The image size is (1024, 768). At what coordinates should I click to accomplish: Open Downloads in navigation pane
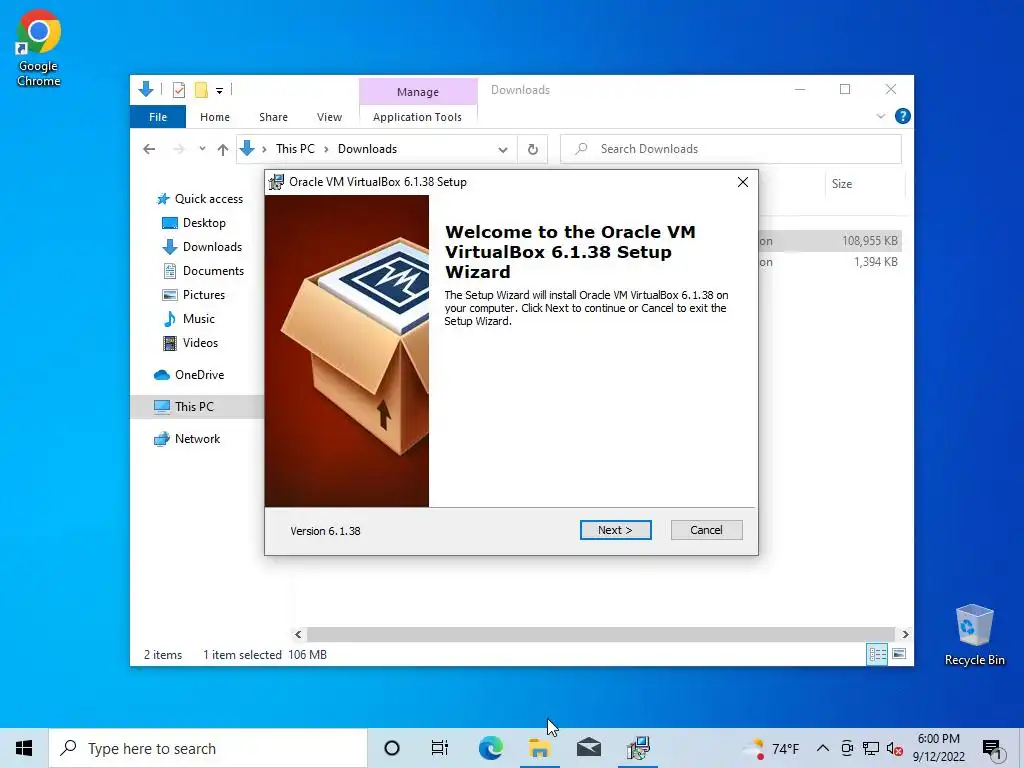coord(202,247)
